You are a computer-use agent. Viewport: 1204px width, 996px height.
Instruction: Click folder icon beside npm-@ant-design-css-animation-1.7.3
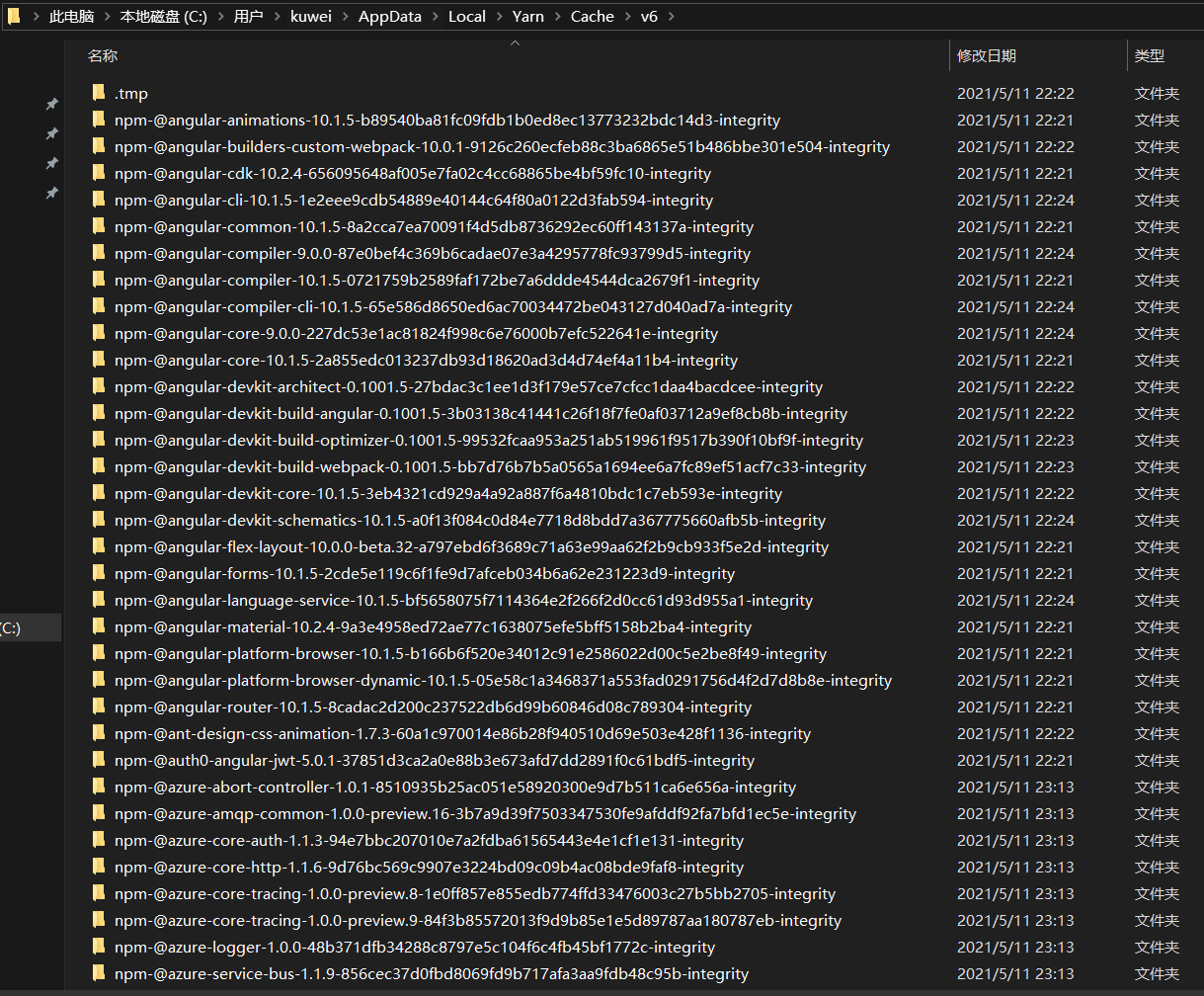pyautogui.click(x=98, y=733)
